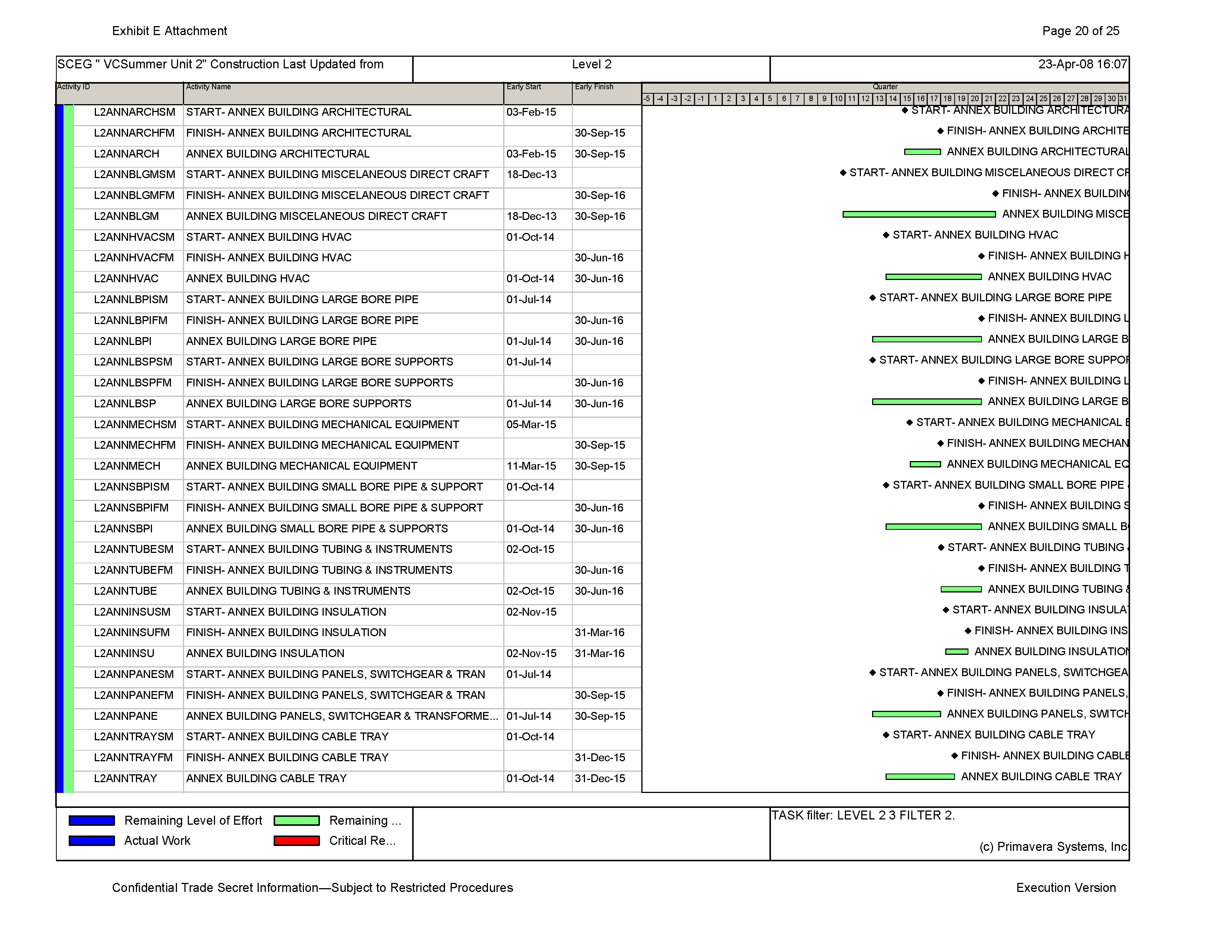The height and width of the screenshot is (952, 1232).
Task: Select the L2ANNLBSP activity ID cell
Action: (x=125, y=404)
